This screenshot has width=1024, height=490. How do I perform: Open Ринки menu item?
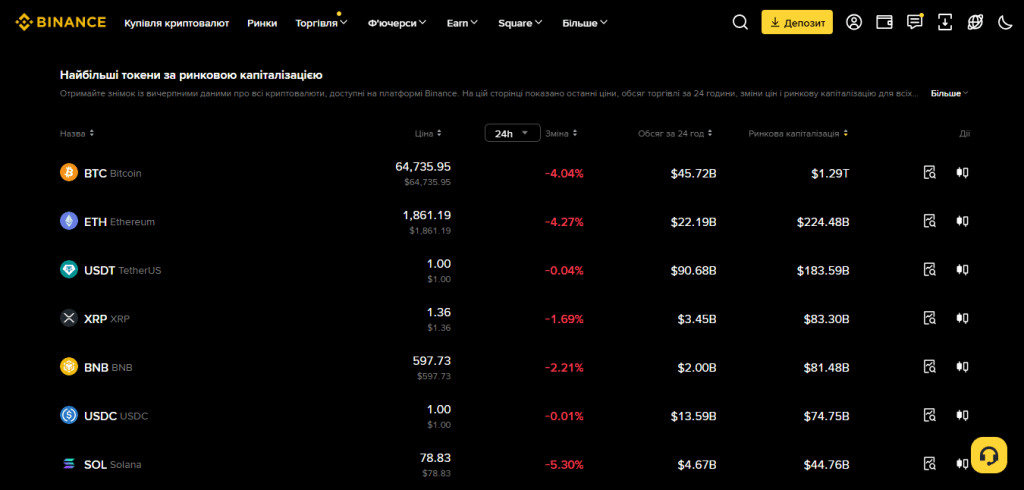tap(262, 23)
